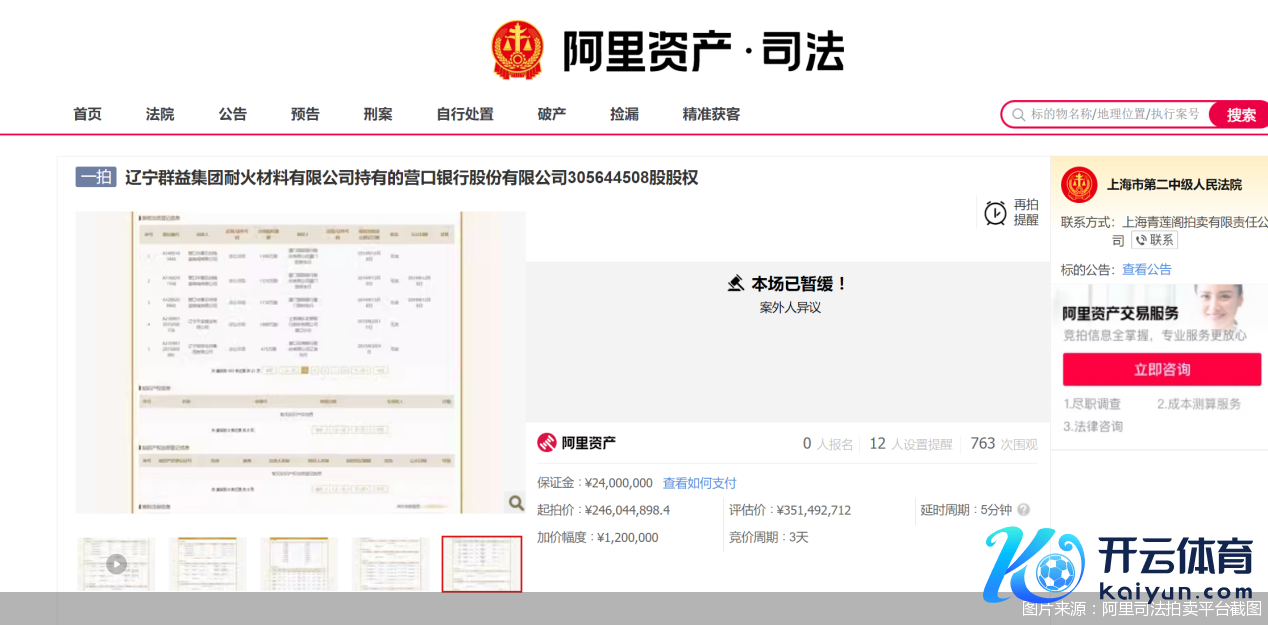Viewport: 1268px width, 625px height.
Task: Click the national emblem logo in the page header
Action: (516, 47)
